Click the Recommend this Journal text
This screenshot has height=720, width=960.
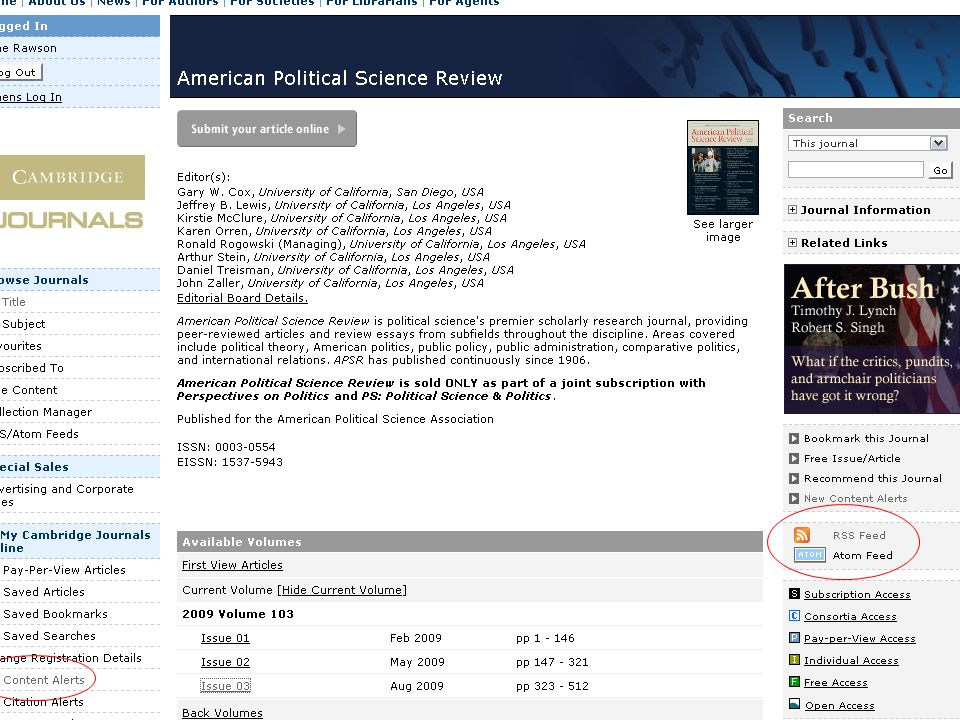coord(872,478)
